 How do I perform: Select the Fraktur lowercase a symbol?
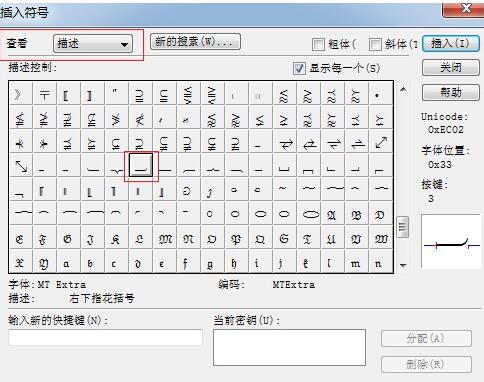click(68, 262)
